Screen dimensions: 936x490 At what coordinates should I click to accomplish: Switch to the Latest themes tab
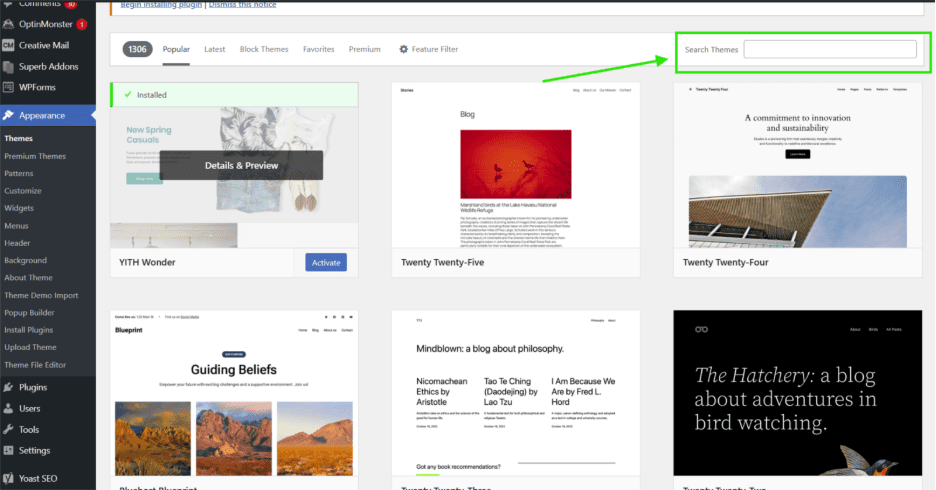(215, 50)
